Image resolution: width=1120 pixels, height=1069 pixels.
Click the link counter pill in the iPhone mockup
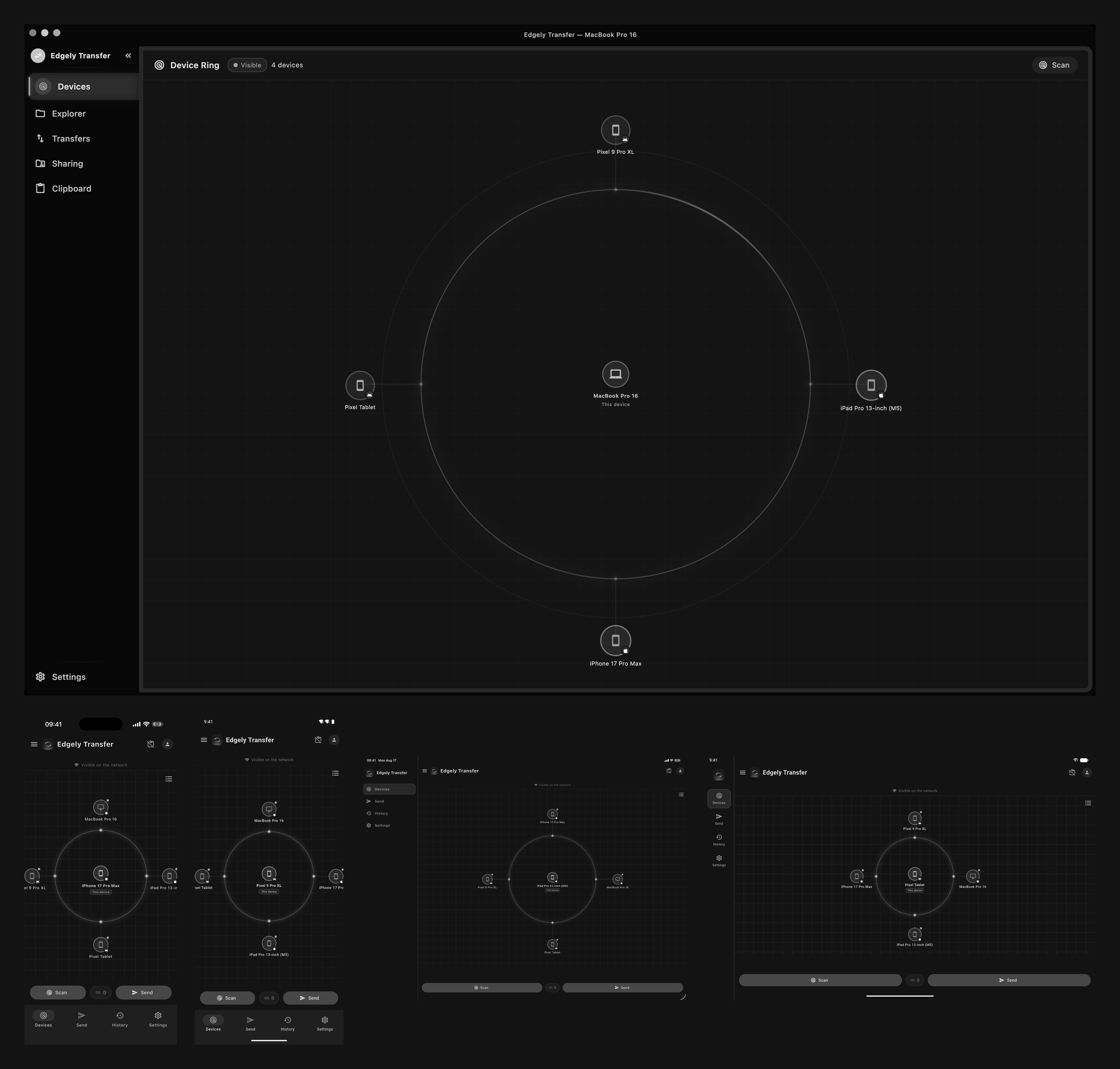point(101,993)
